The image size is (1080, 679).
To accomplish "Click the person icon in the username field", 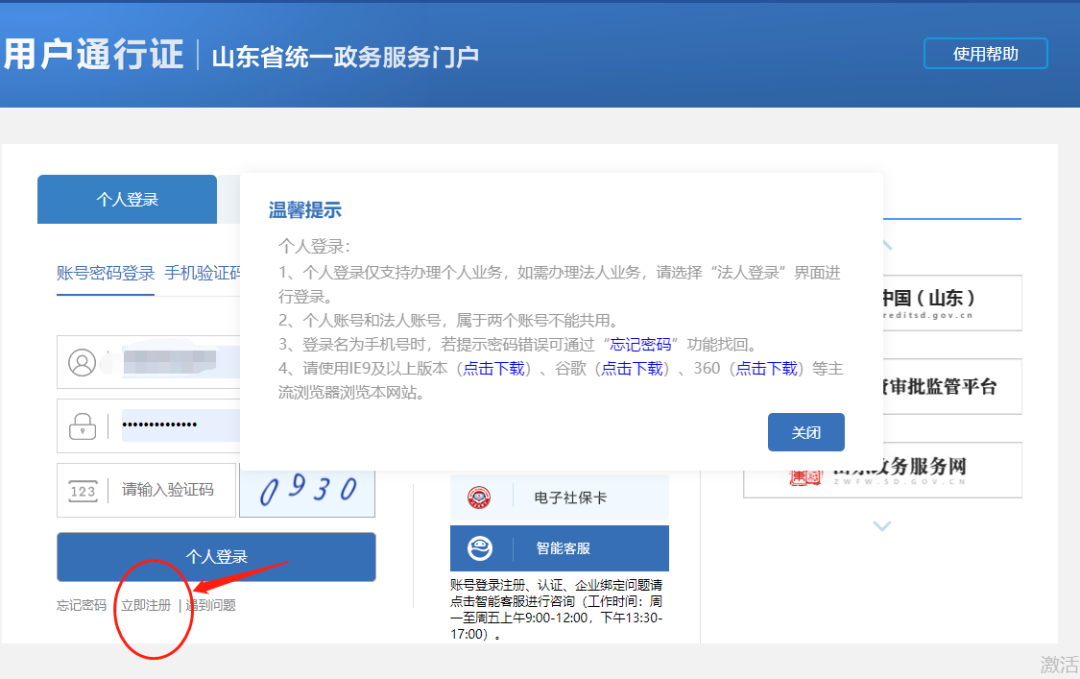I will tap(83, 362).
